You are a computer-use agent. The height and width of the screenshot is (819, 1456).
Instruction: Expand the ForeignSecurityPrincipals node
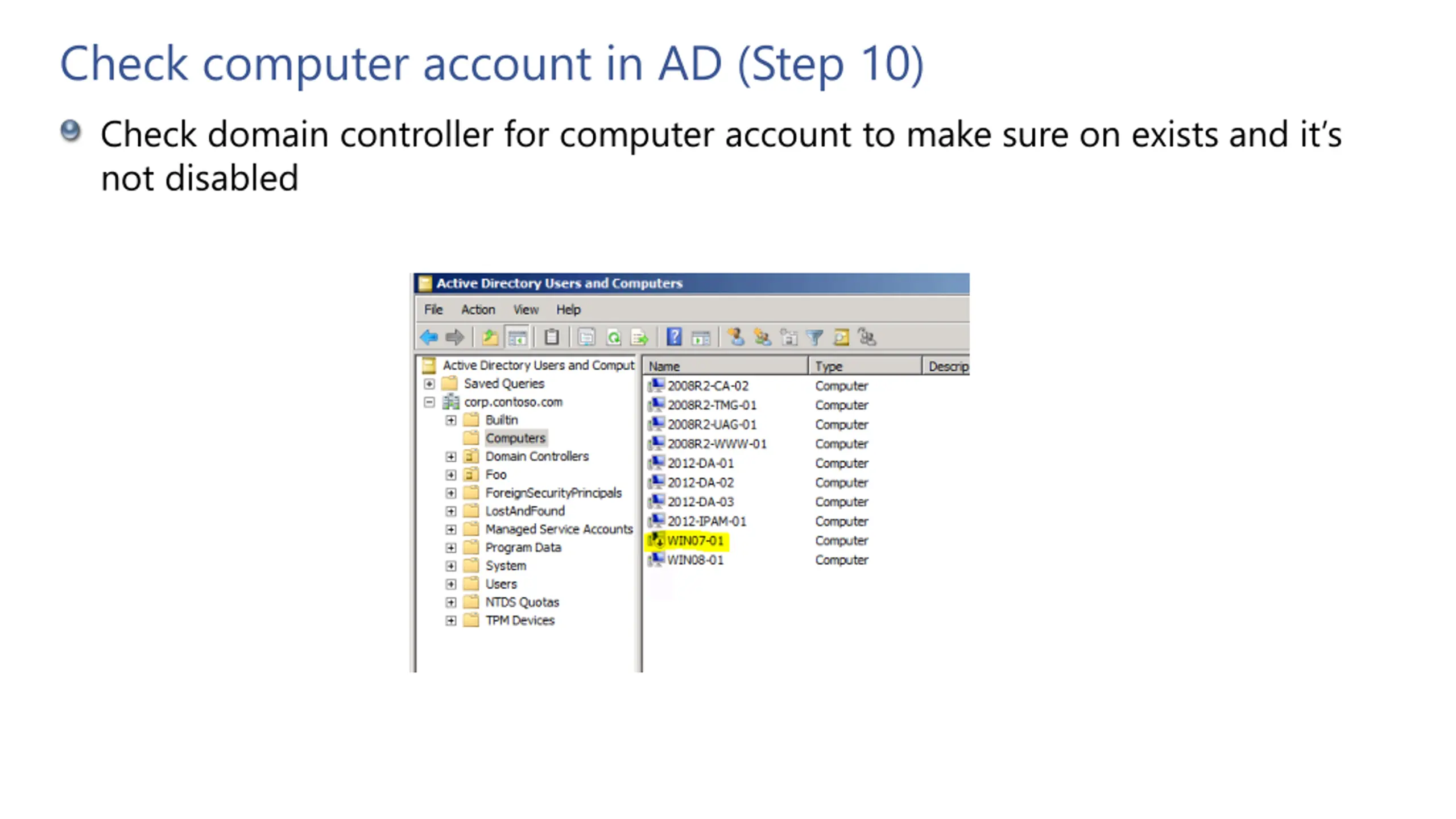click(x=451, y=493)
